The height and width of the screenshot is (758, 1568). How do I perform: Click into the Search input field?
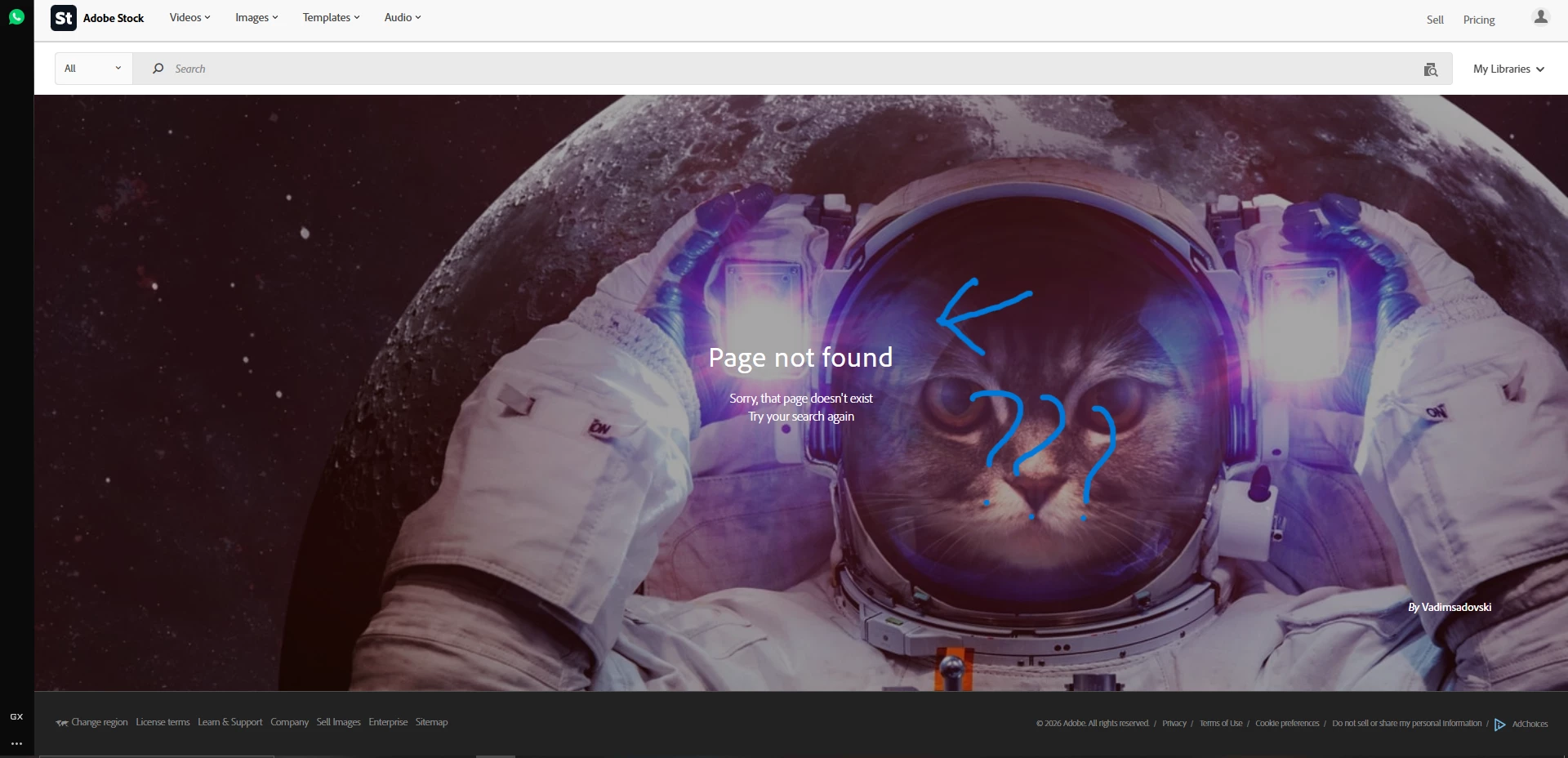pyautogui.click(x=792, y=69)
